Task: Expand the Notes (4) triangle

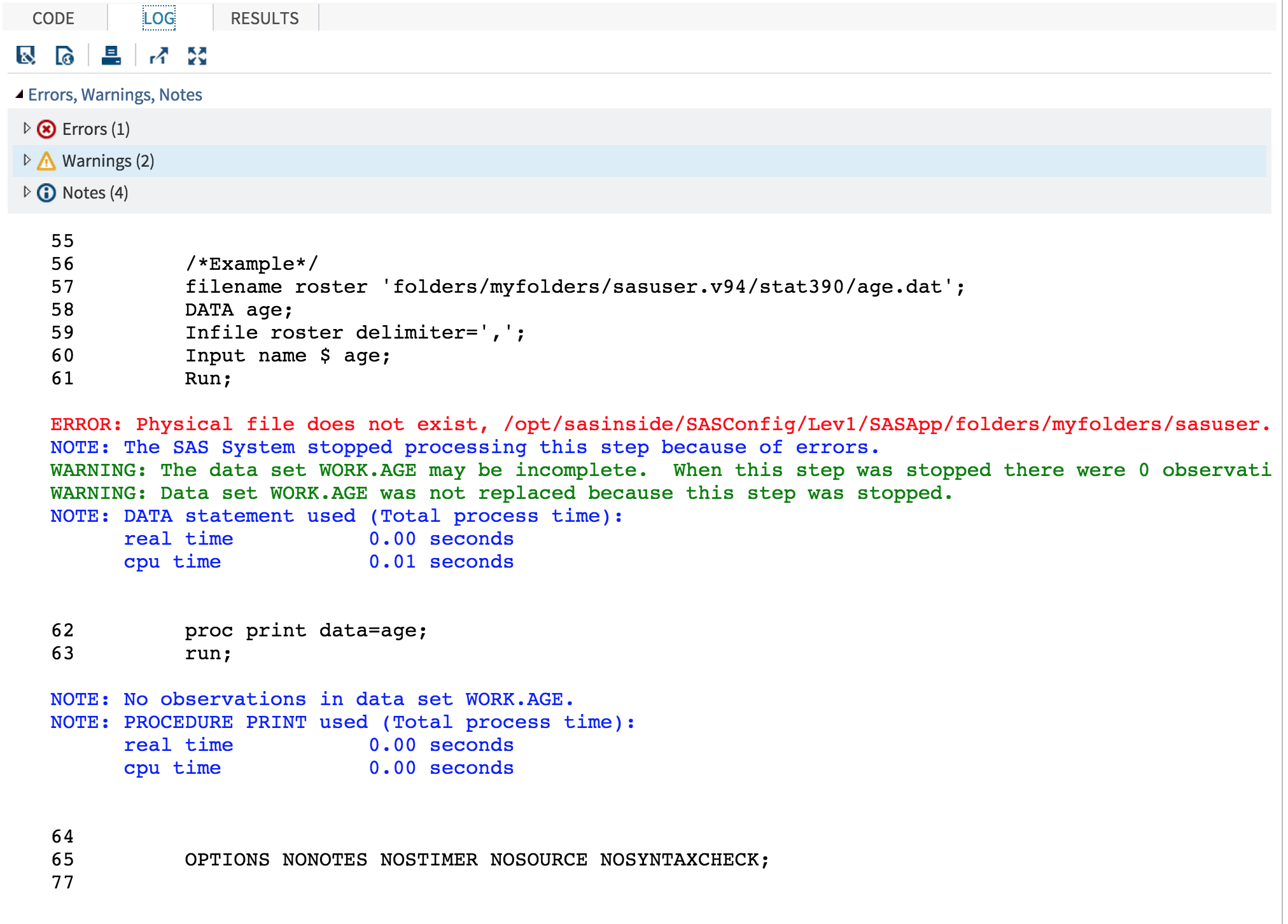Action: (27, 192)
